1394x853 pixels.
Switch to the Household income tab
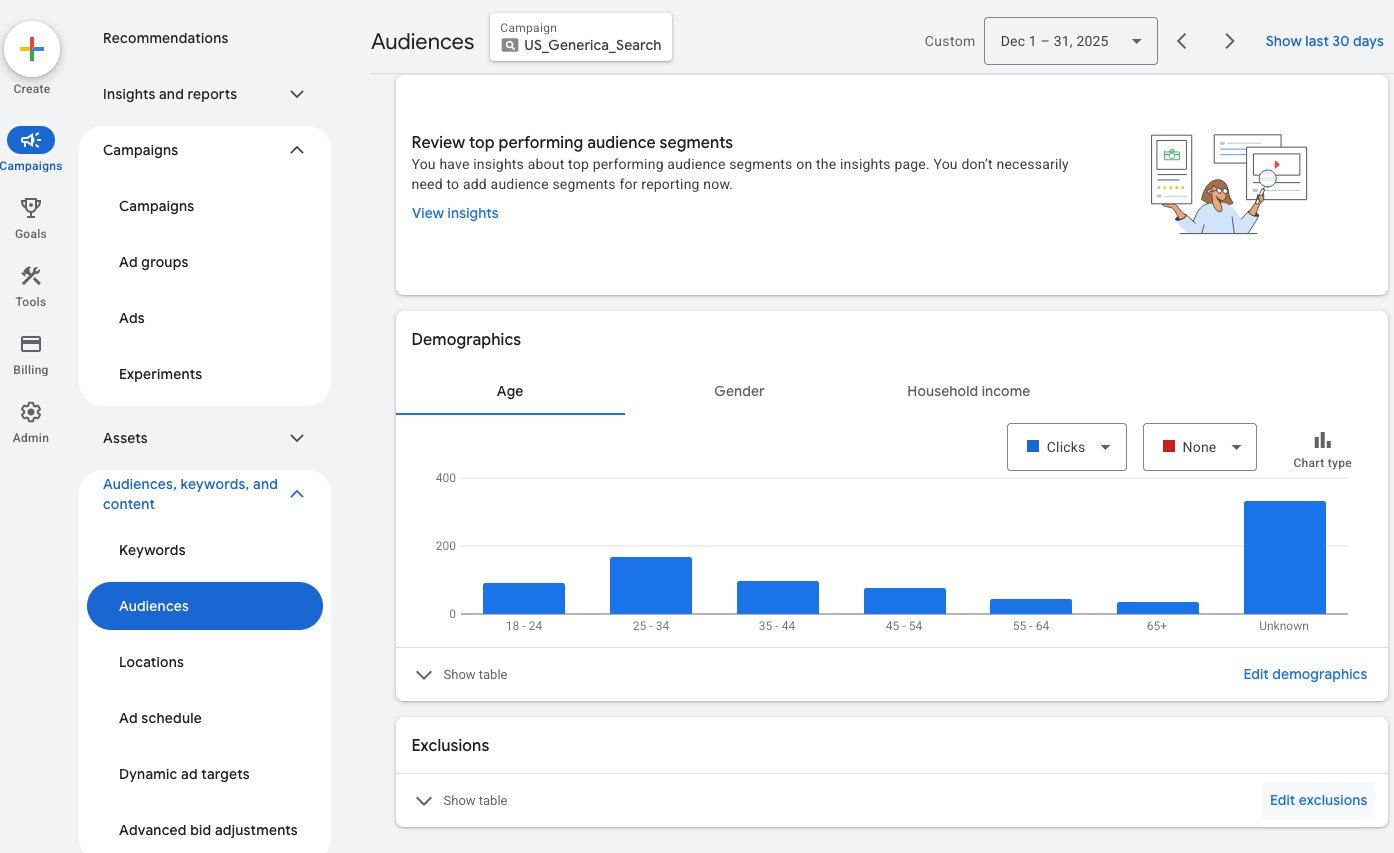(967, 391)
